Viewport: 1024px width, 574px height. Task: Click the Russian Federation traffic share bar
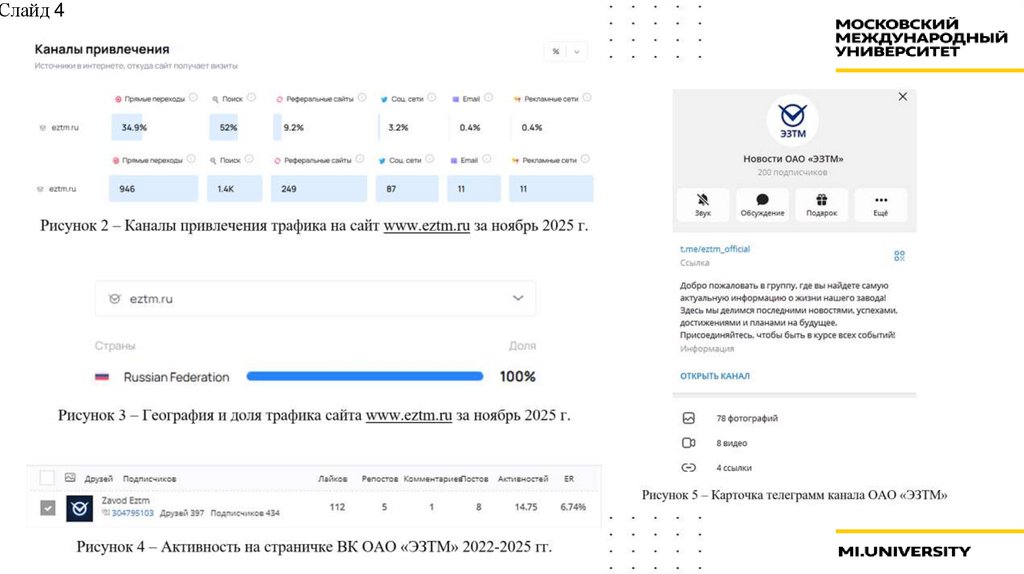(364, 376)
